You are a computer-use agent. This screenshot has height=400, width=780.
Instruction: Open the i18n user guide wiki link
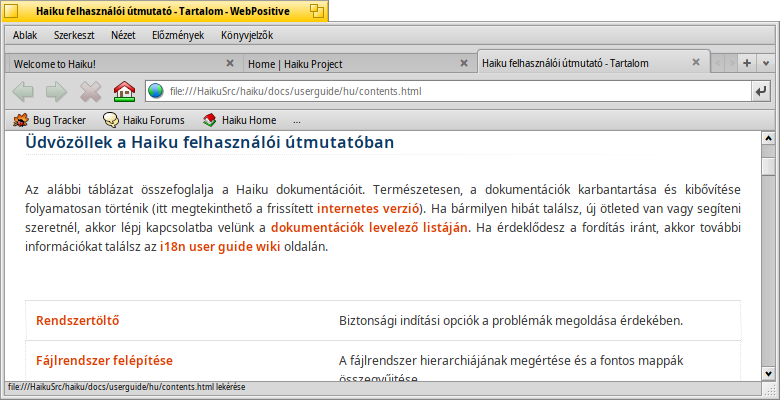[220, 247]
